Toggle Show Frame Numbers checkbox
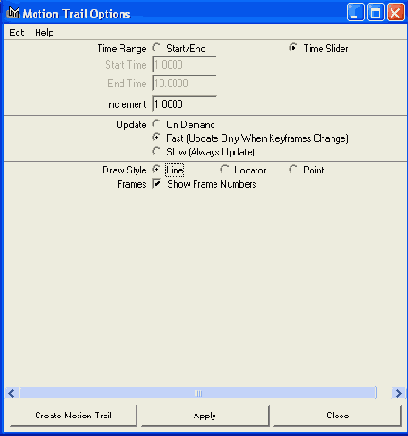This screenshot has width=408, height=436. [x=157, y=184]
